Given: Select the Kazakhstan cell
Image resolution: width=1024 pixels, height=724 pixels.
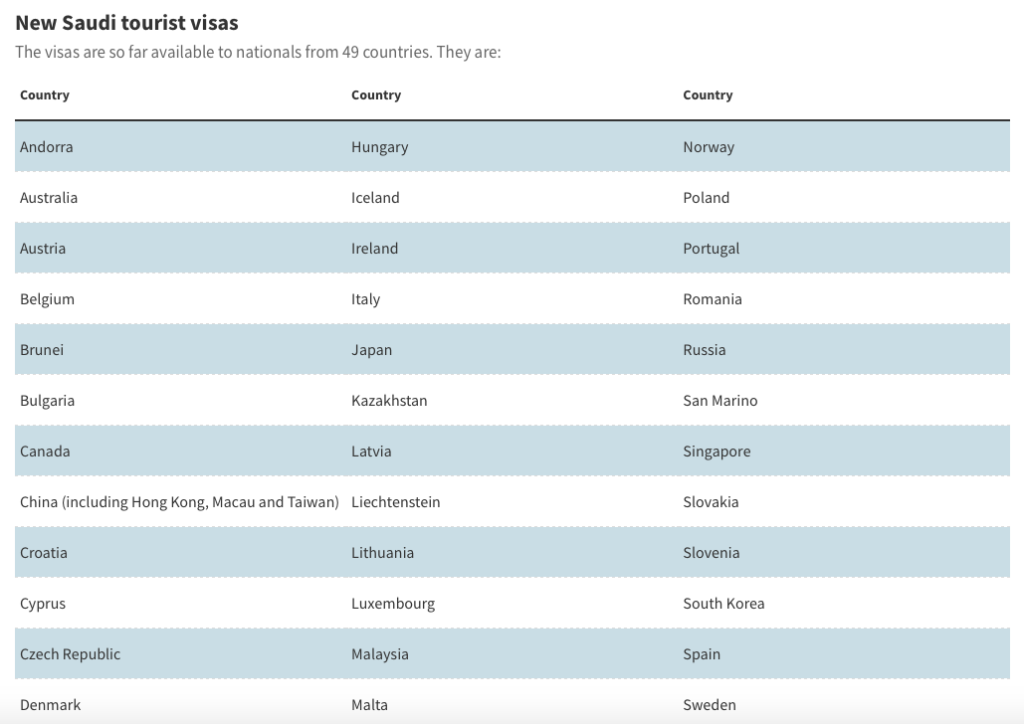Looking at the screenshot, I should (x=389, y=401).
